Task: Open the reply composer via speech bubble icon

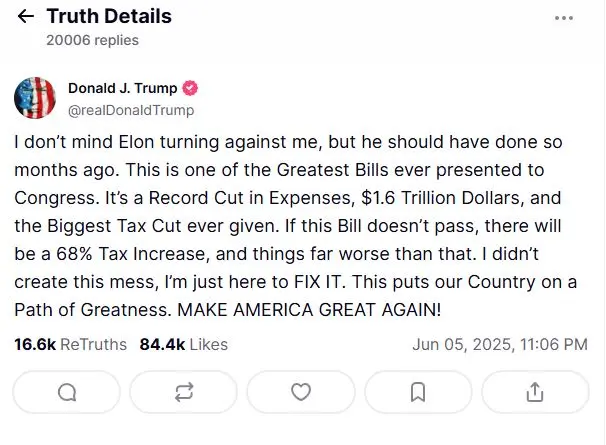Action: 67,391
